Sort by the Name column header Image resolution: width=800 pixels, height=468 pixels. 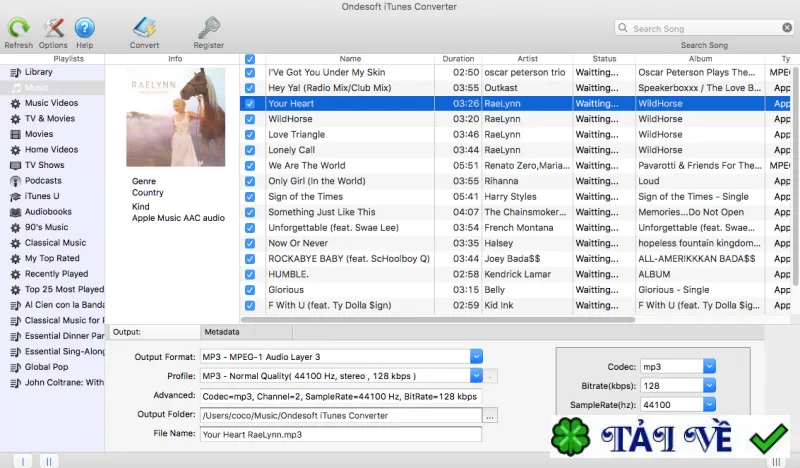click(x=350, y=59)
